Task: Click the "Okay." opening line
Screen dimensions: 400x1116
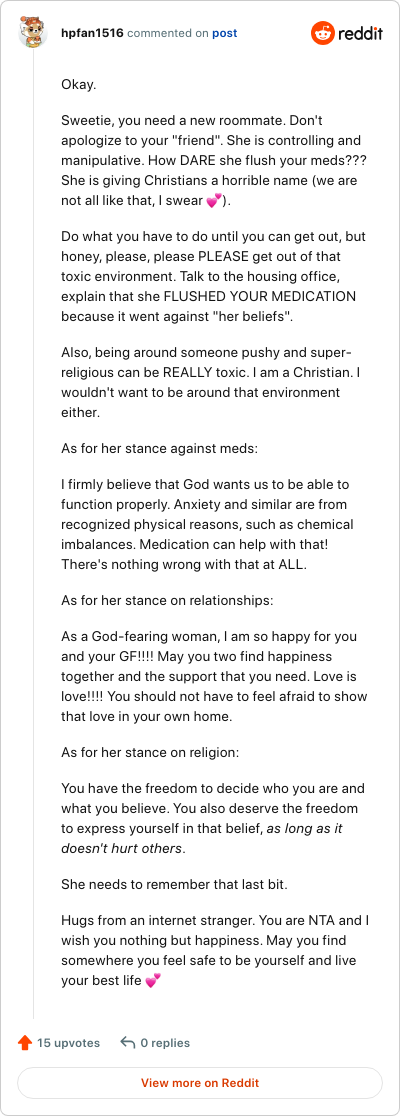Action: click(x=78, y=85)
